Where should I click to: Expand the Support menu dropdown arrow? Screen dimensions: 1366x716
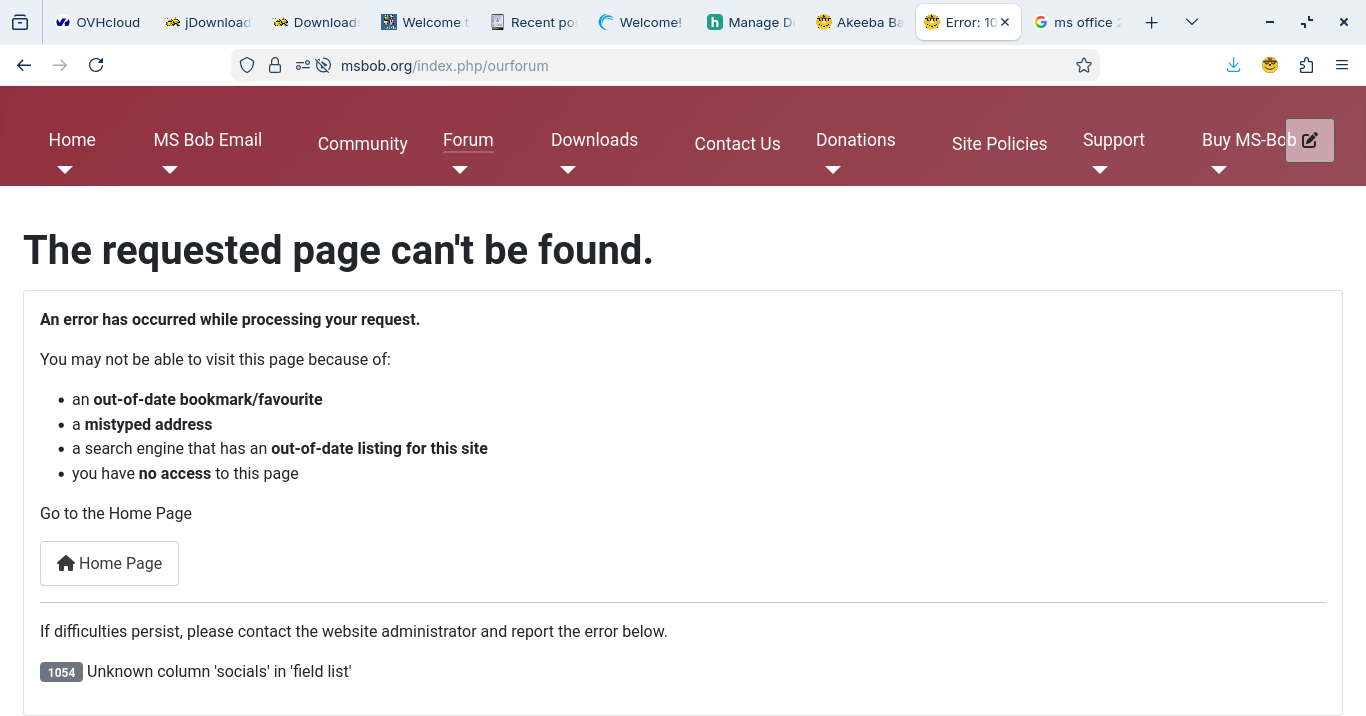click(1100, 170)
